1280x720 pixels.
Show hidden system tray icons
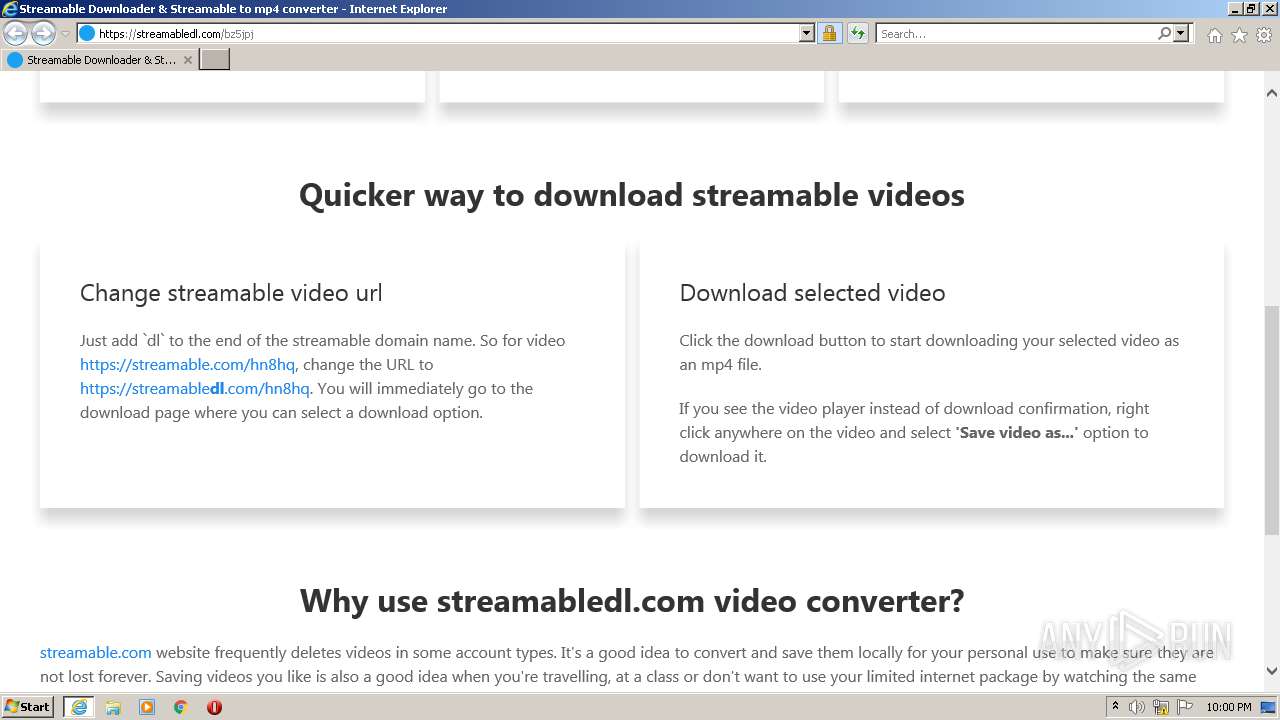pyautogui.click(x=1115, y=707)
